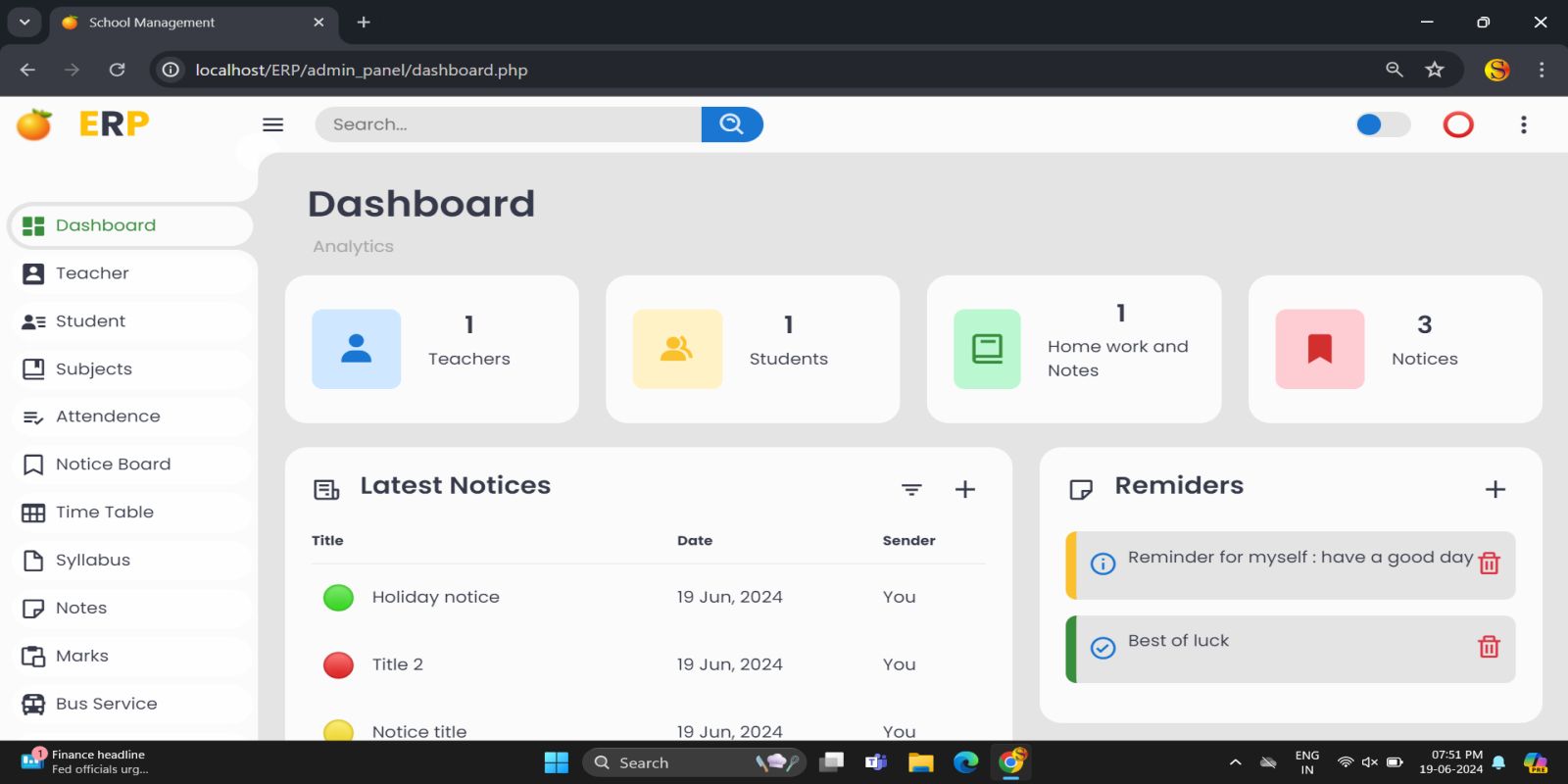Screen dimensions: 1568x784
Task: Open the Latest Notices filter
Action: (x=911, y=489)
